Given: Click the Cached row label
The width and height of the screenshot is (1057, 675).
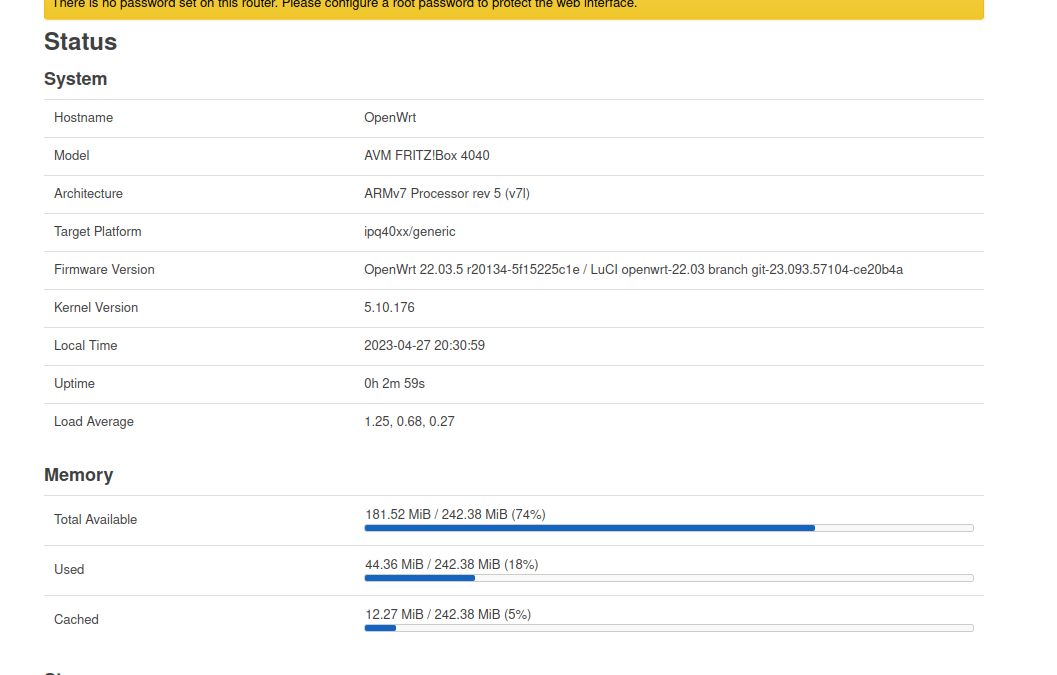Looking at the screenshot, I should click(x=76, y=620).
